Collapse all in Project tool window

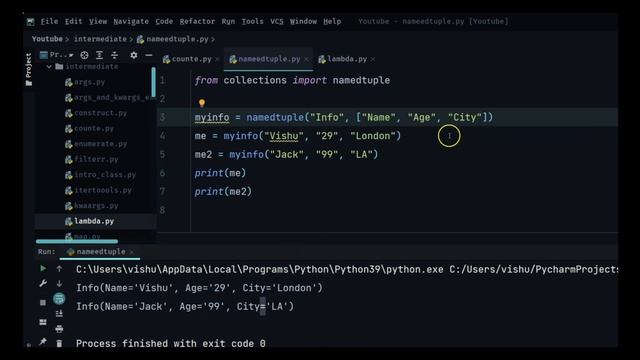(114, 55)
